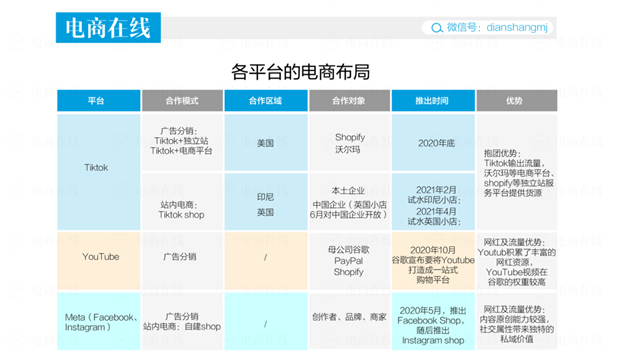Click the 站内电商 Tiktok shop cell
This screenshot has width=620, height=363.
coord(182,201)
